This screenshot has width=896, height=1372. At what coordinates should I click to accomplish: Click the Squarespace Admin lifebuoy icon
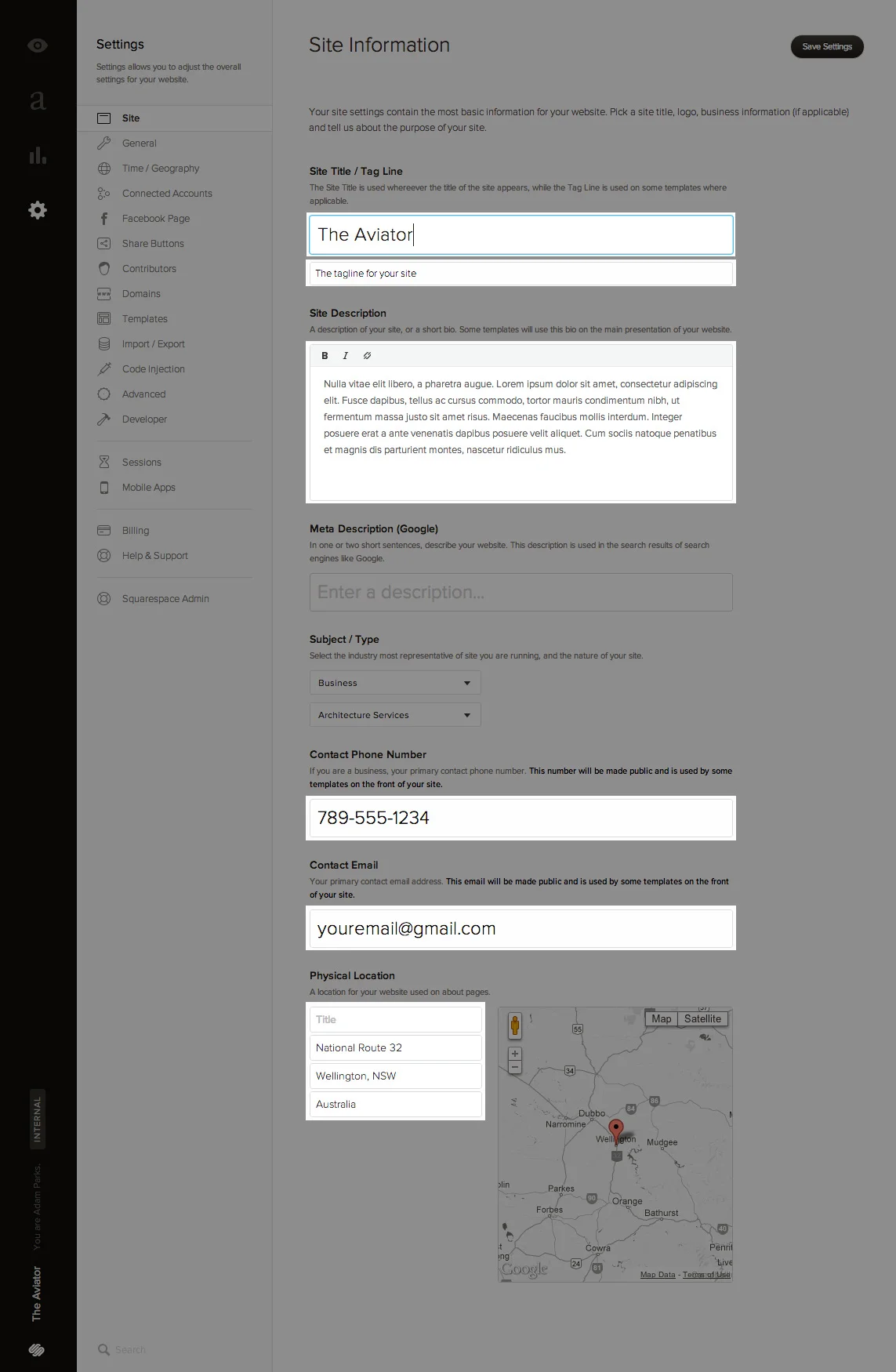[103, 599]
